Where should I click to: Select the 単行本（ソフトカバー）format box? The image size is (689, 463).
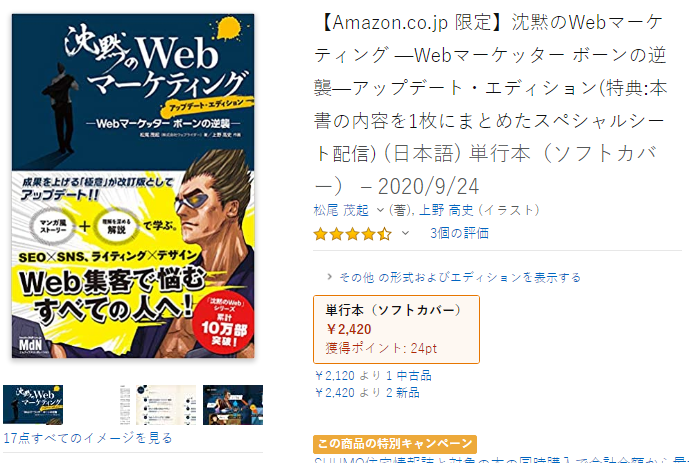pyautogui.click(x=396, y=329)
